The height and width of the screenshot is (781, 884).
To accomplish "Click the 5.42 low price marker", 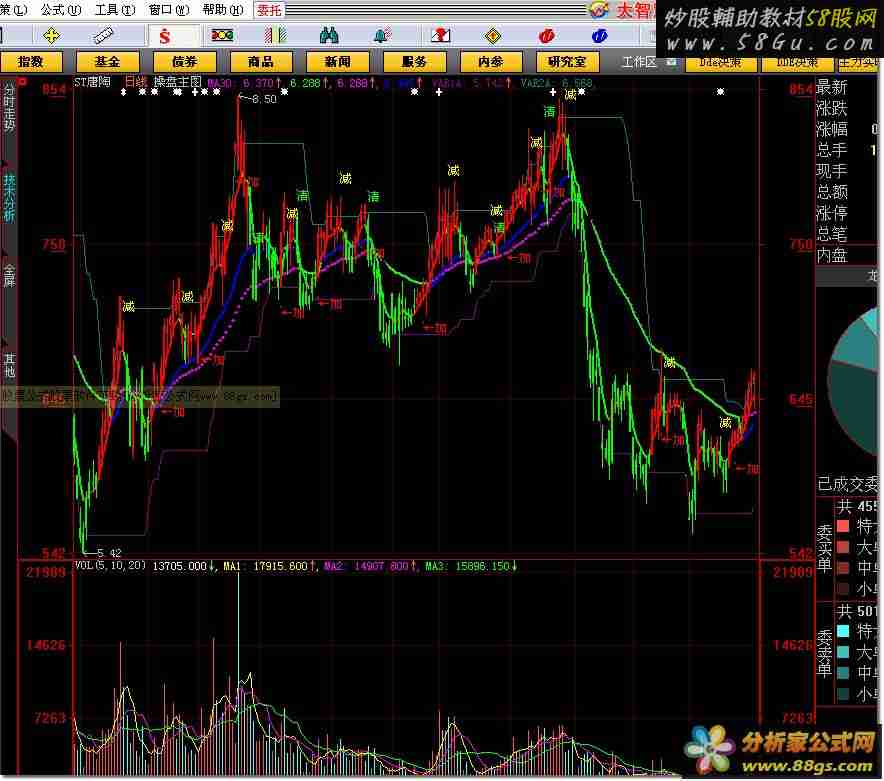I will coord(109,553).
